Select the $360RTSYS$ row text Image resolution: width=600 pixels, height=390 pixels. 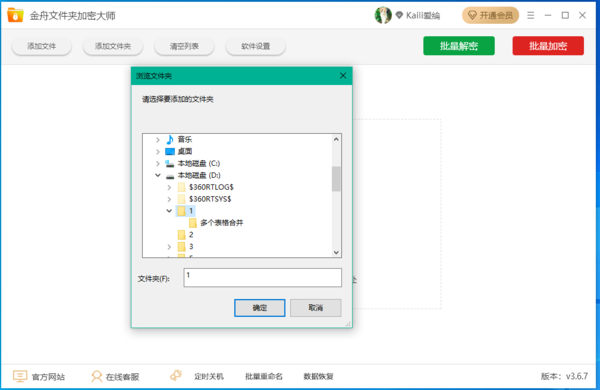[210, 199]
